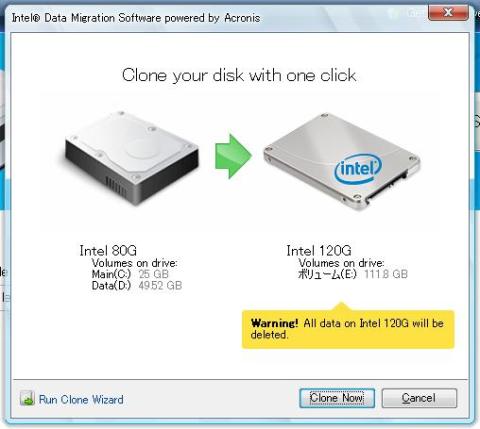
Task: Click the Run Clone Wizard icon
Action: pyautogui.click(x=27, y=398)
